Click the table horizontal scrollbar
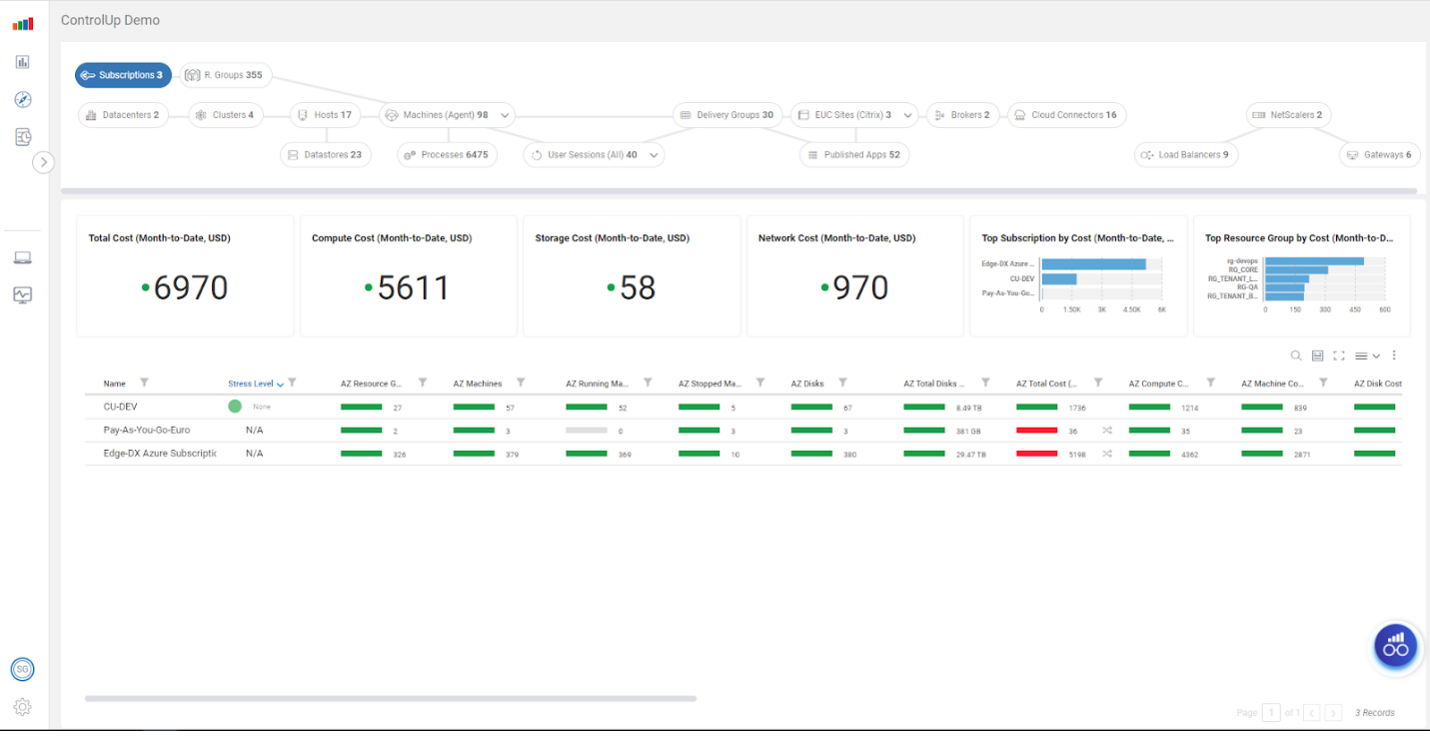This screenshot has width=1430, height=736. [x=390, y=698]
